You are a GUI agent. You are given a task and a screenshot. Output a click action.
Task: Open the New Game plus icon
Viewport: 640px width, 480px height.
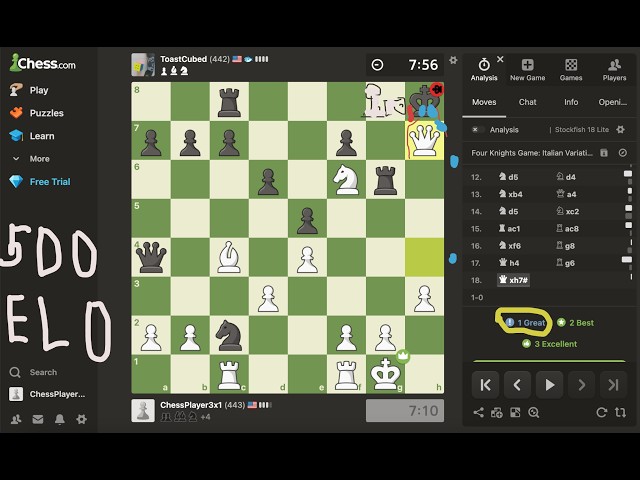[x=527, y=64]
